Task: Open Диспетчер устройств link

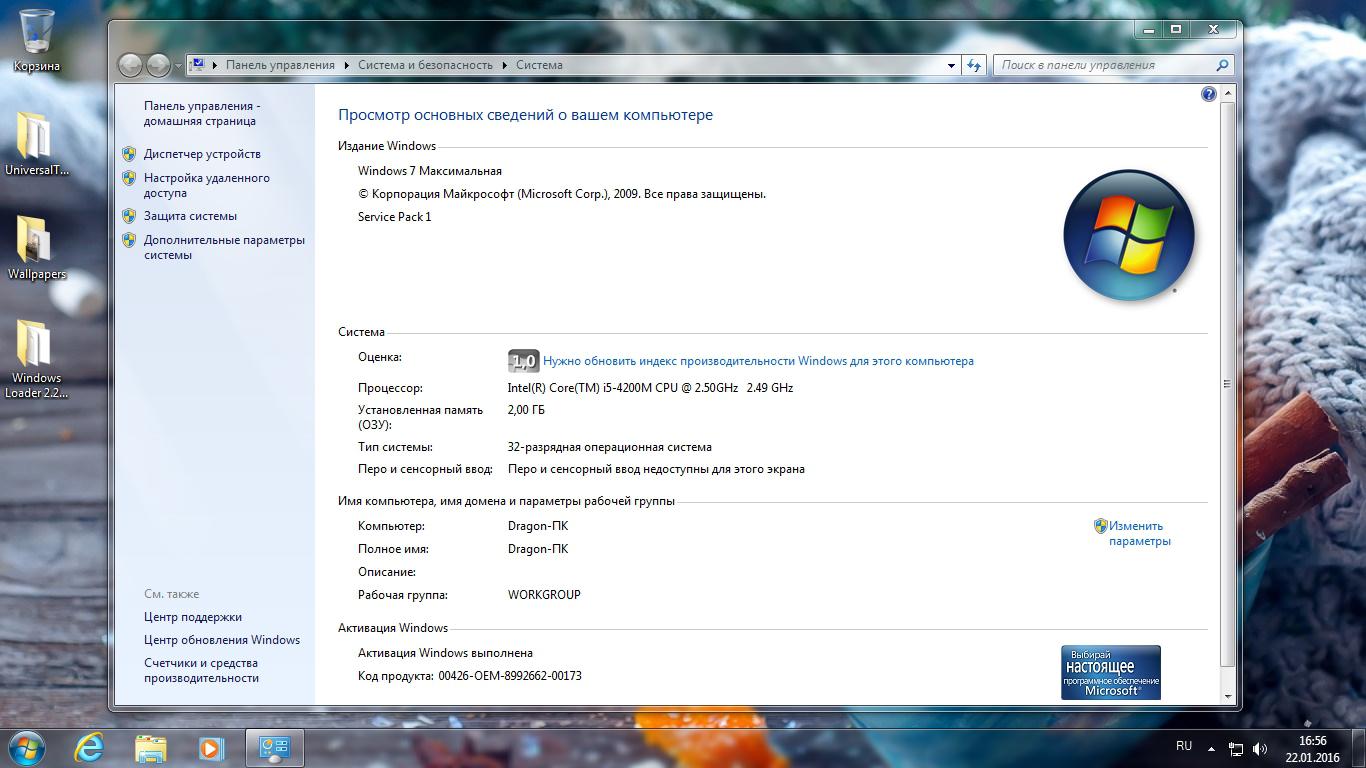Action: (202, 154)
